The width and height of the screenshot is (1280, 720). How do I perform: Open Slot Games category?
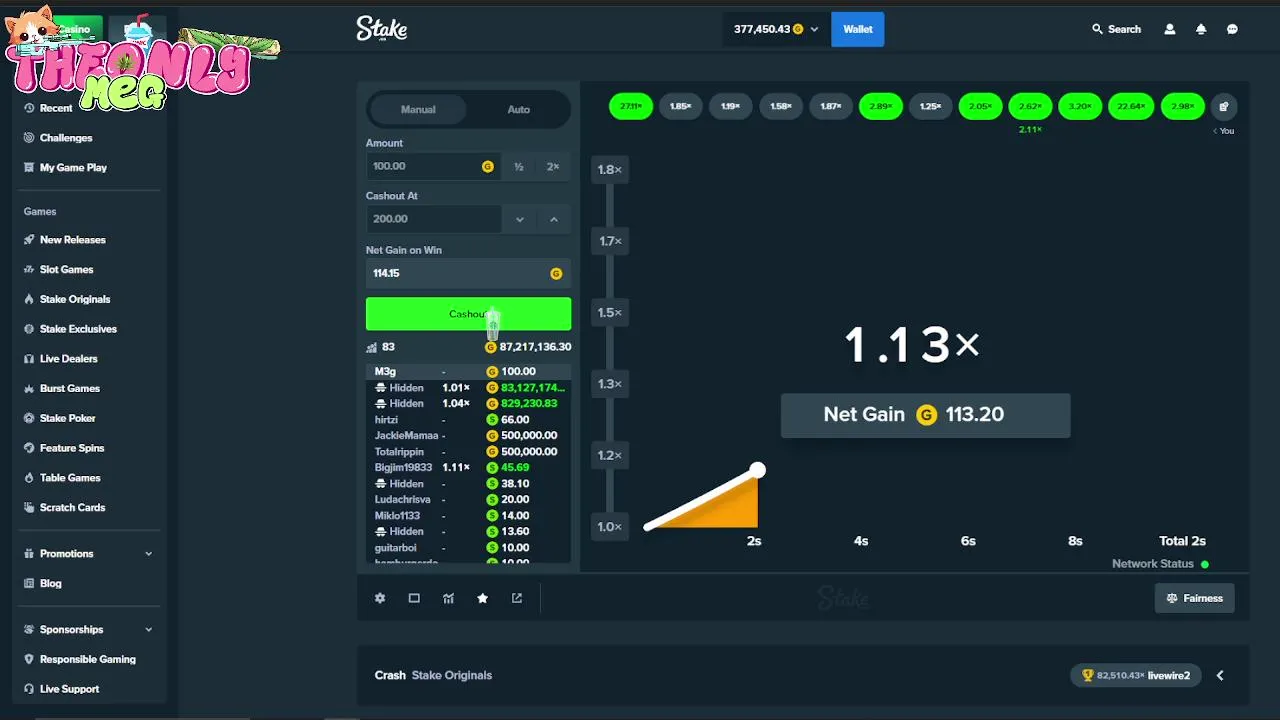click(58, 270)
